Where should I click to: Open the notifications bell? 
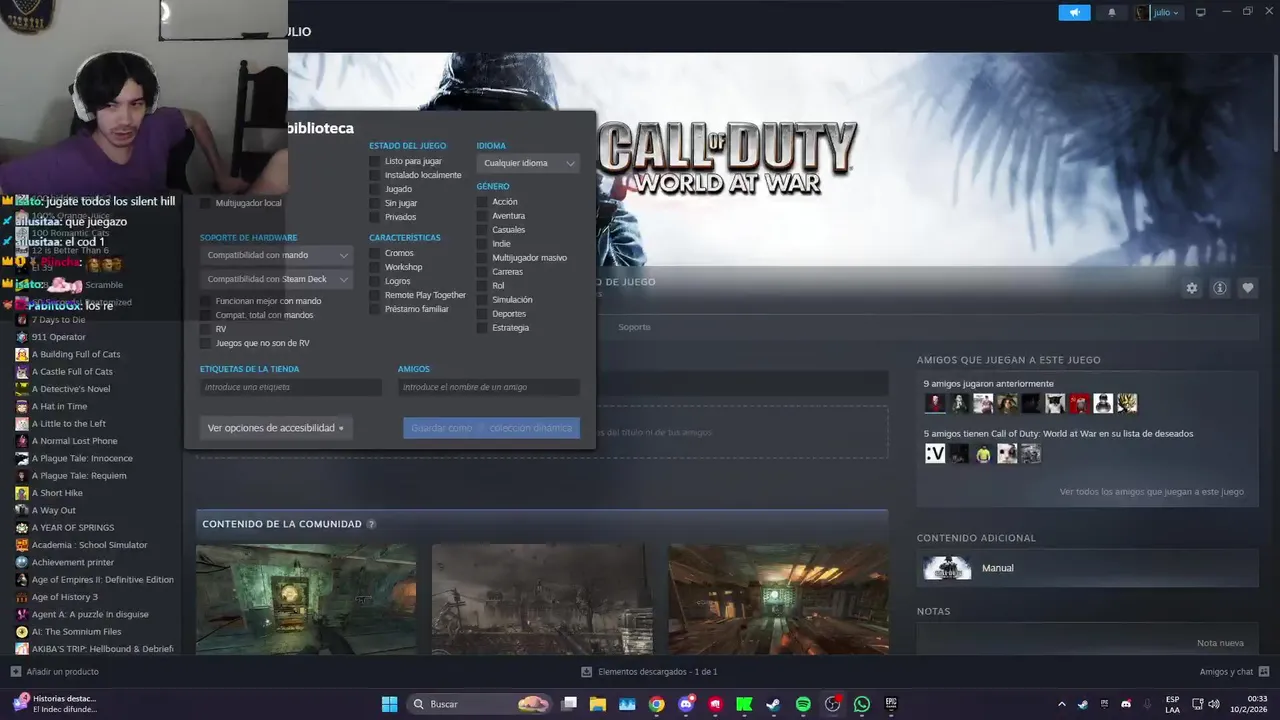1112,13
